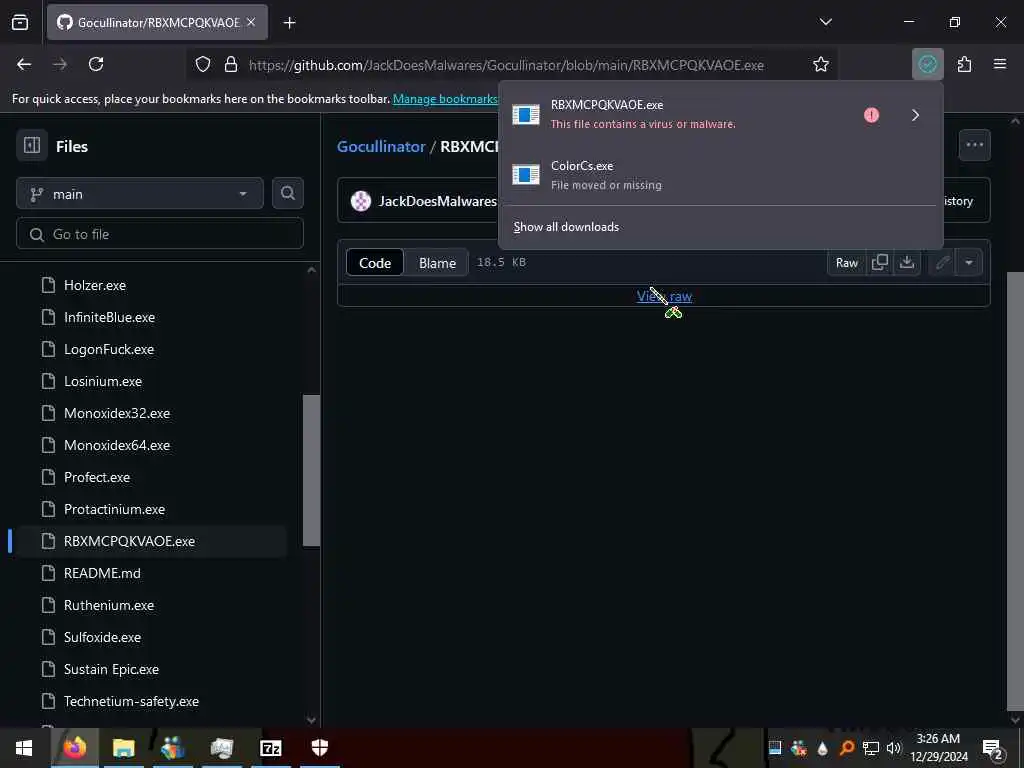This screenshot has height=768, width=1024.
Task: Copy raw file with the copy icon
Action: (880, 263)
